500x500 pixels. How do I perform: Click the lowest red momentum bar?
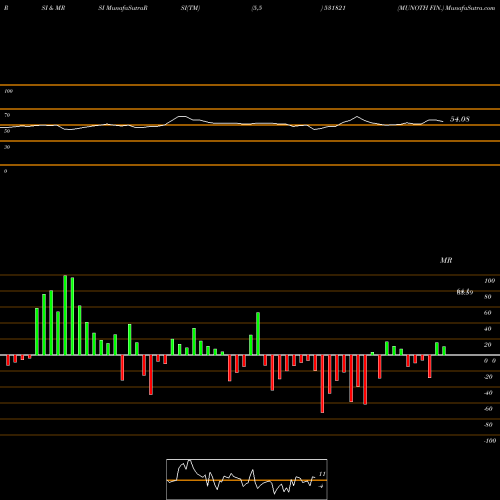click(322, 384)
